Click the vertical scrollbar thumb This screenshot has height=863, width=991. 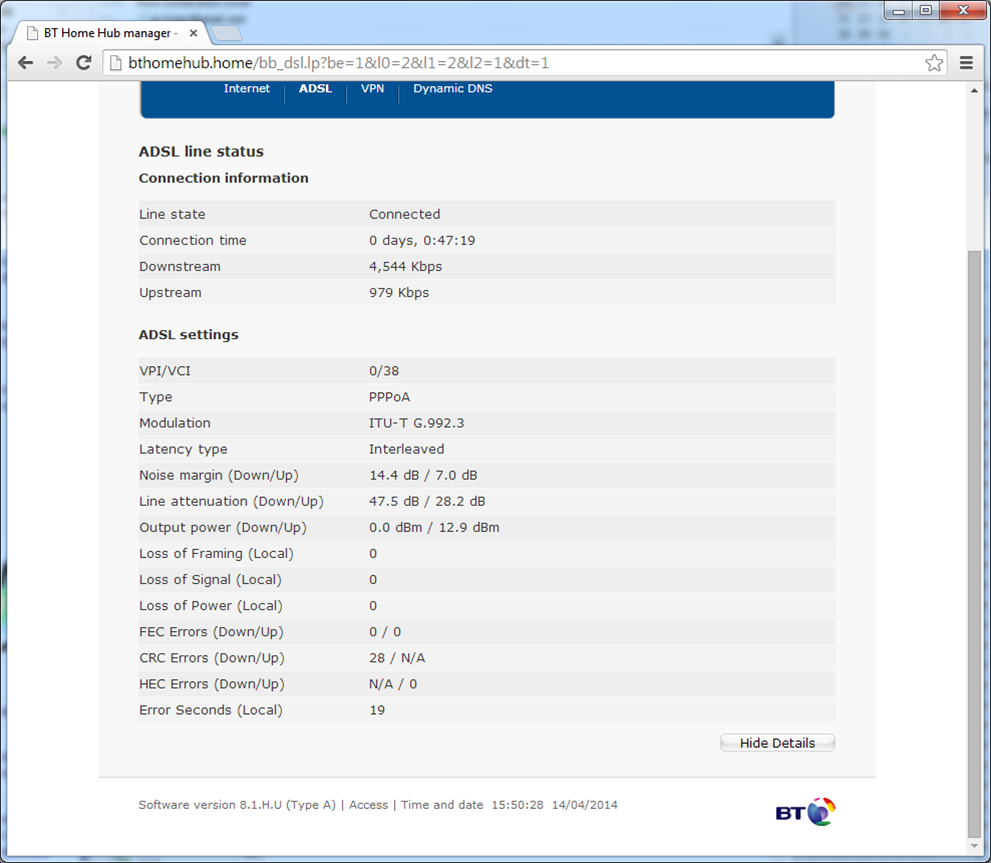coord(974,544)
